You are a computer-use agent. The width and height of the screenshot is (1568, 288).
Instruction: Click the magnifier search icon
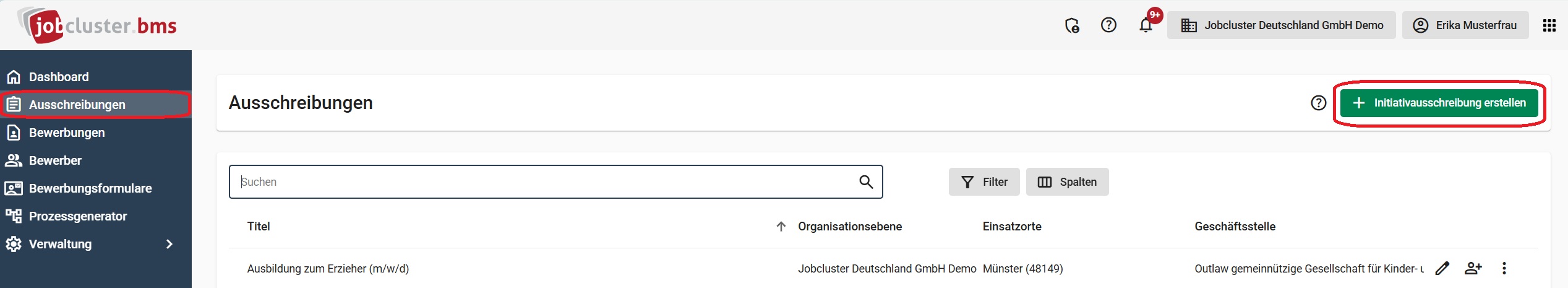pos(866,181)
